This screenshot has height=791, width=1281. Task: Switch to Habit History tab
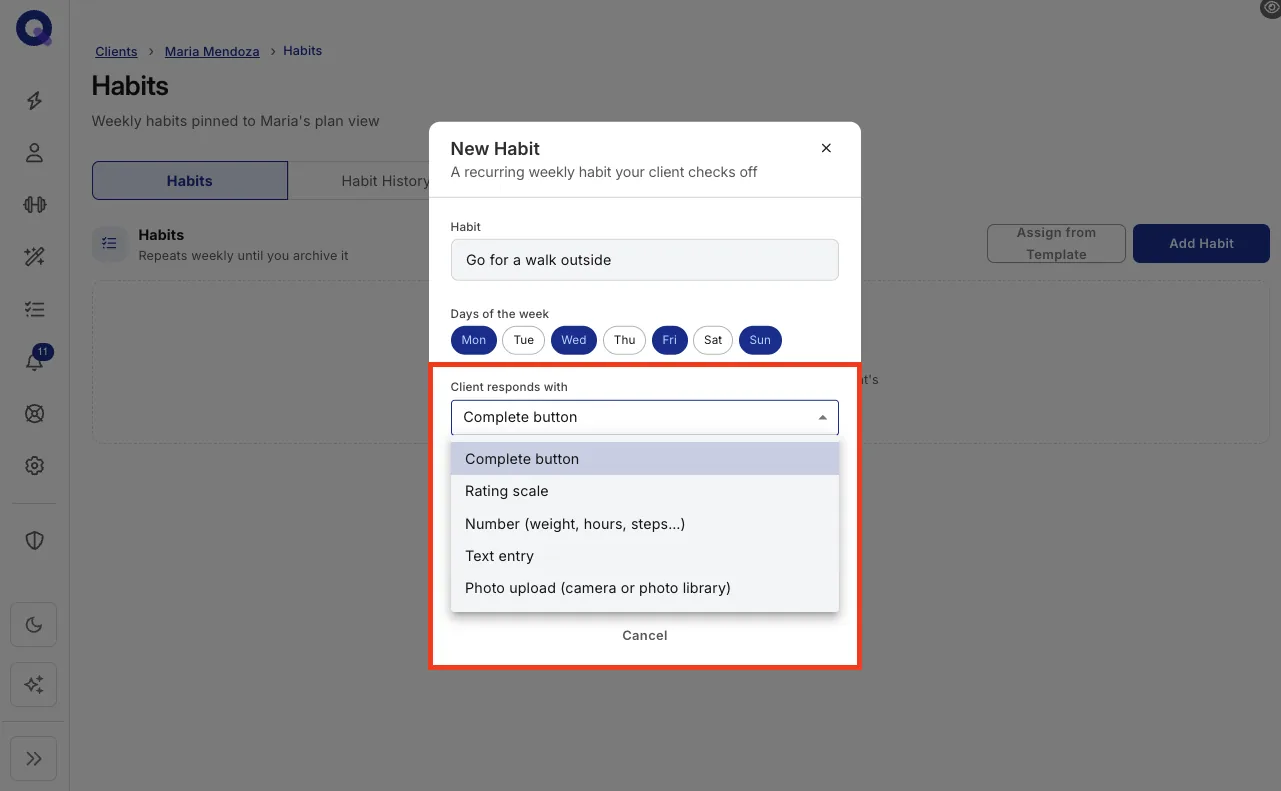(385, 181)
